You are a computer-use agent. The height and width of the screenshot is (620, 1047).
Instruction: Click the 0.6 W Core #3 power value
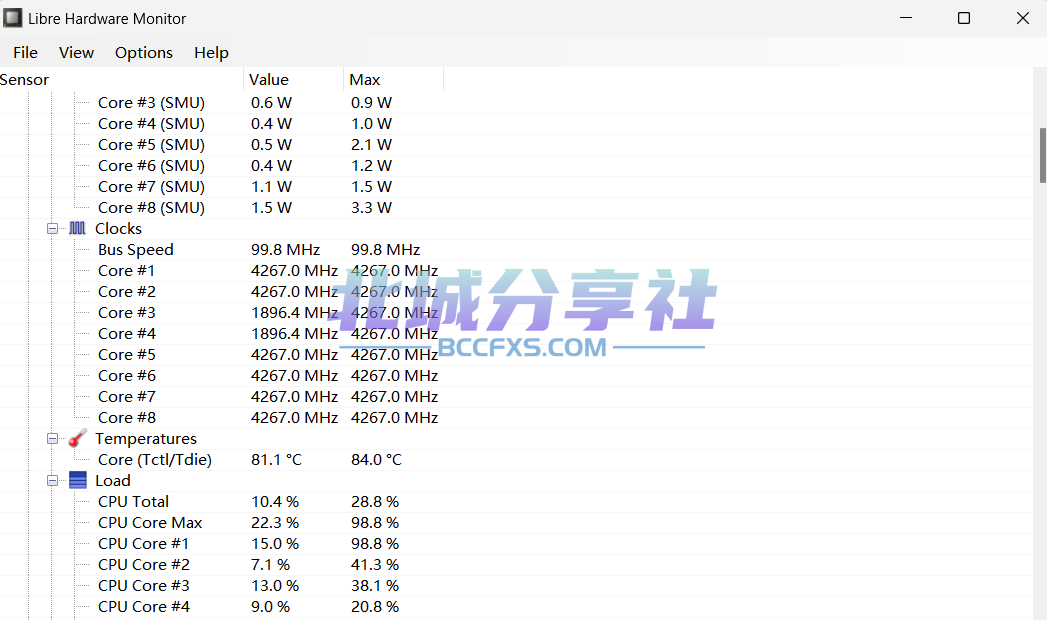pos(272,103)
